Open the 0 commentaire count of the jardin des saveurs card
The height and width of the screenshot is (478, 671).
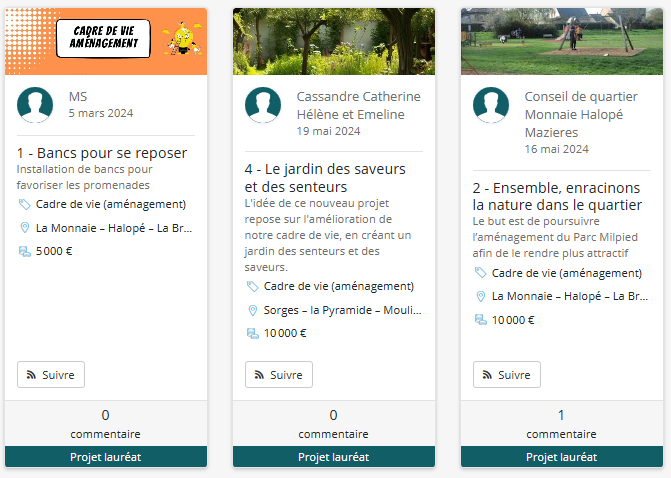[334, 424]
